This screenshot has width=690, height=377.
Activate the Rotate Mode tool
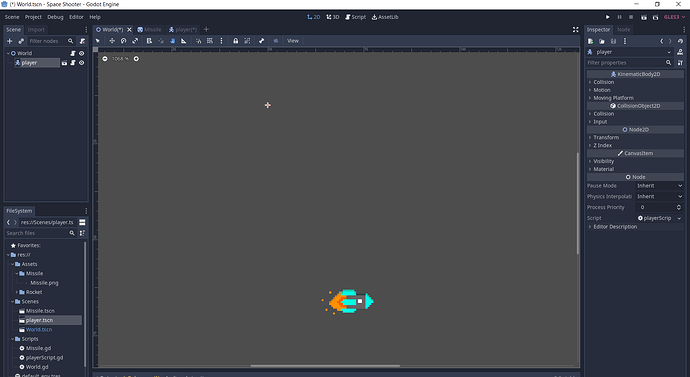click(x=124, y=41)
